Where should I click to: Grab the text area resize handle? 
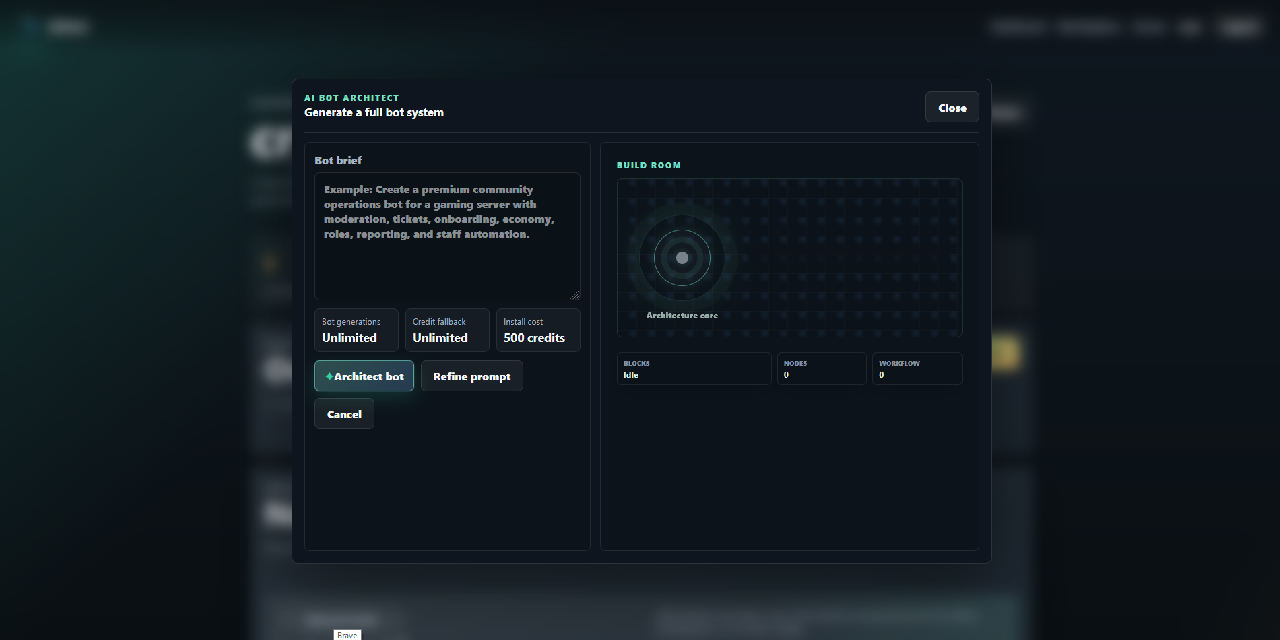click(x=575, y=294)
